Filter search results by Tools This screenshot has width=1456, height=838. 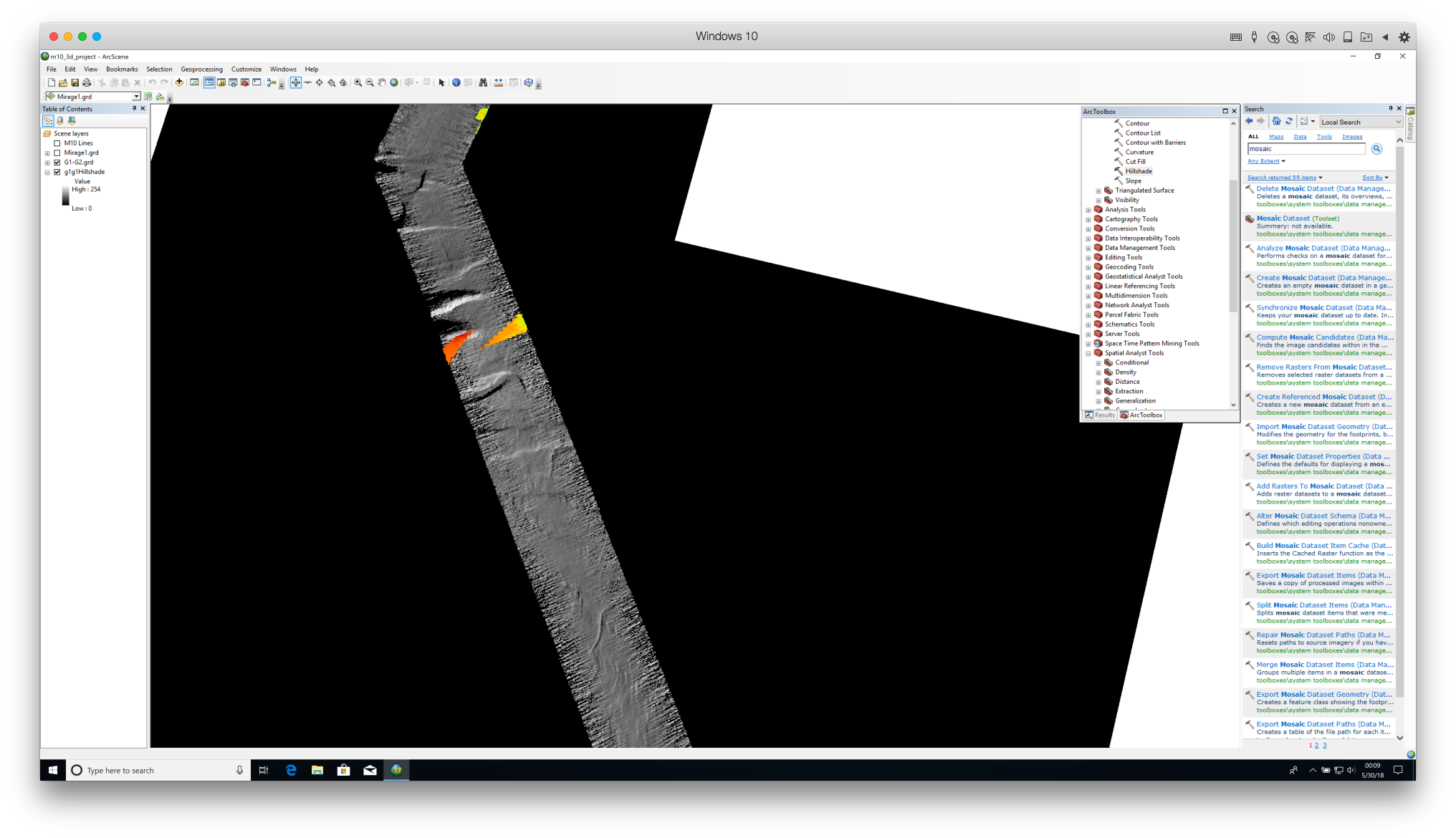[1324, 137]
